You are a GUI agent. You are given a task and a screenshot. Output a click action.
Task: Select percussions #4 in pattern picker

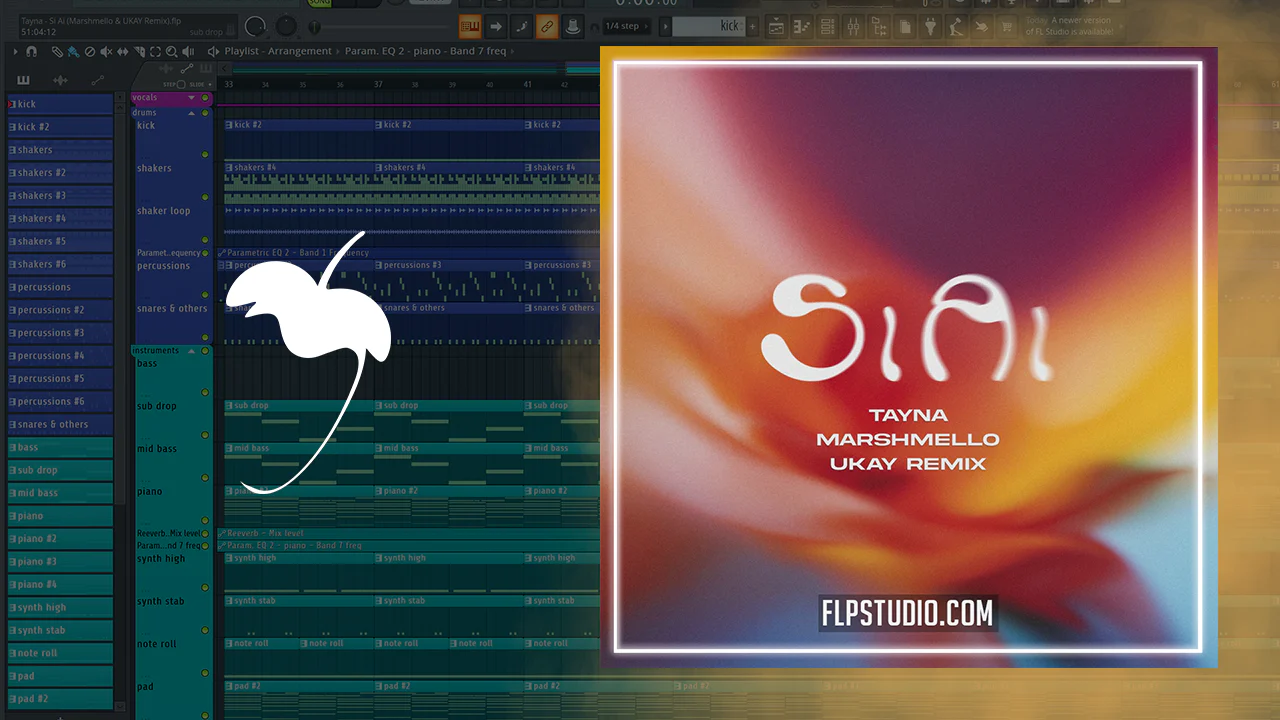point(60,356)
